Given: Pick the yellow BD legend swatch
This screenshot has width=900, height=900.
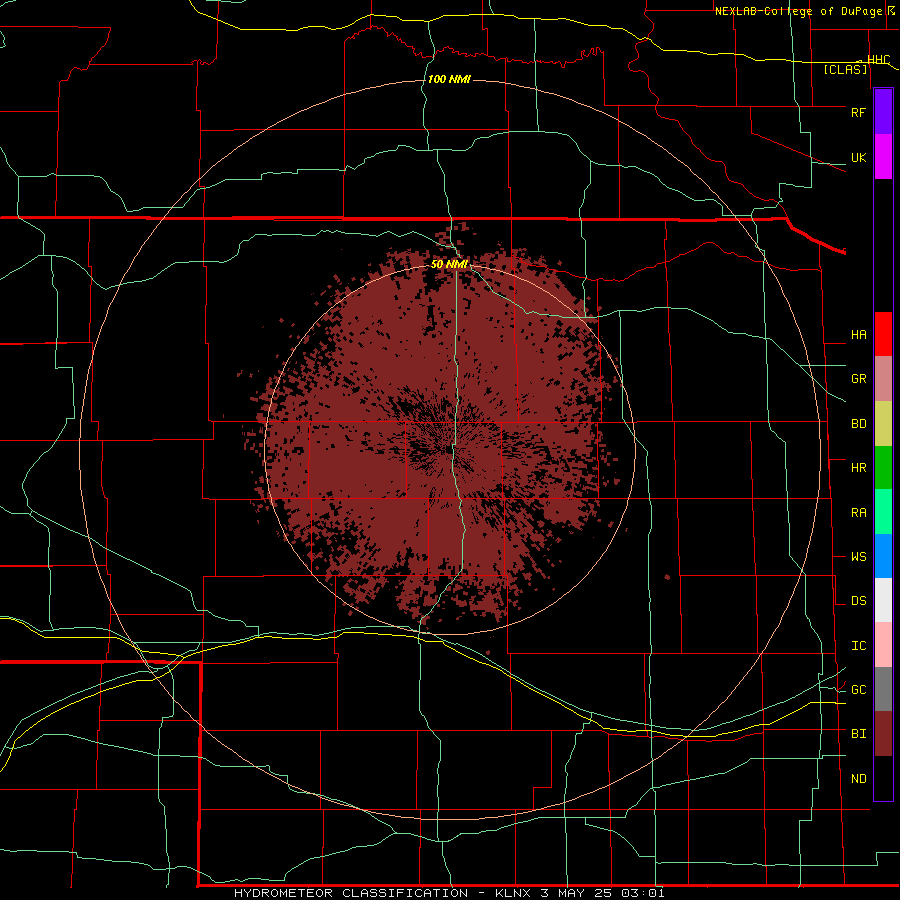Looking at the screenshot, I should (x=883, y=424).
